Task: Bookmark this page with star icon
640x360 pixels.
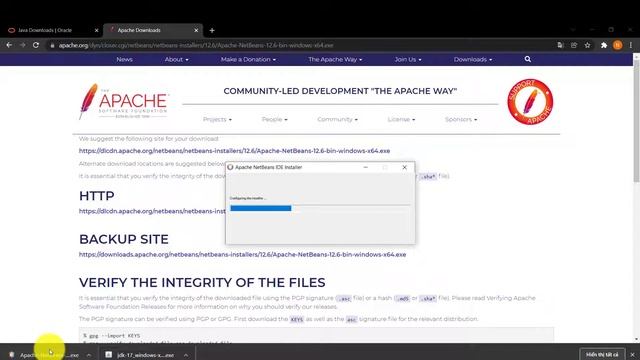Action: tap(587, 45)
